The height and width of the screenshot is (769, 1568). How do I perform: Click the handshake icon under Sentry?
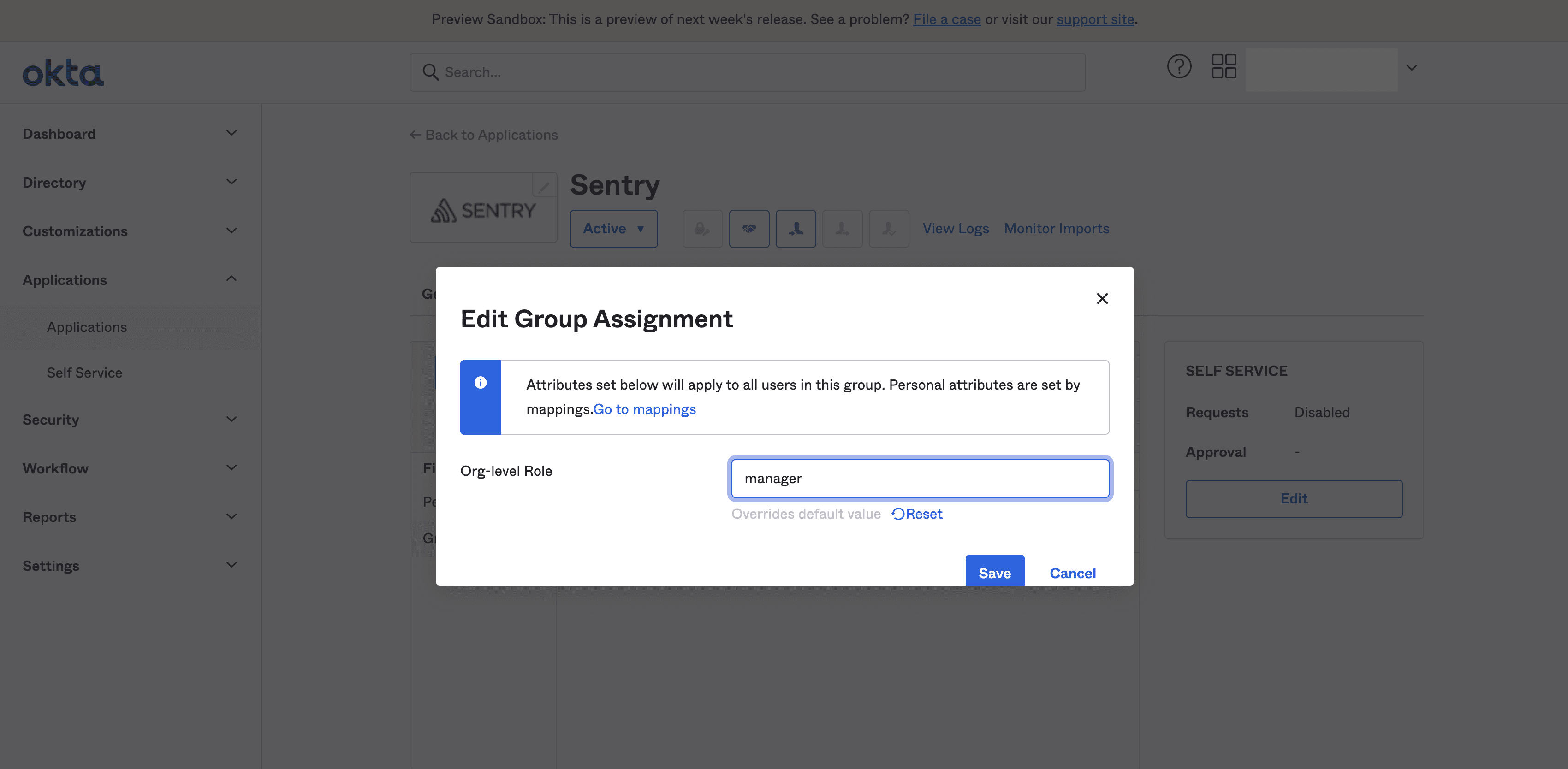point(748,229)
